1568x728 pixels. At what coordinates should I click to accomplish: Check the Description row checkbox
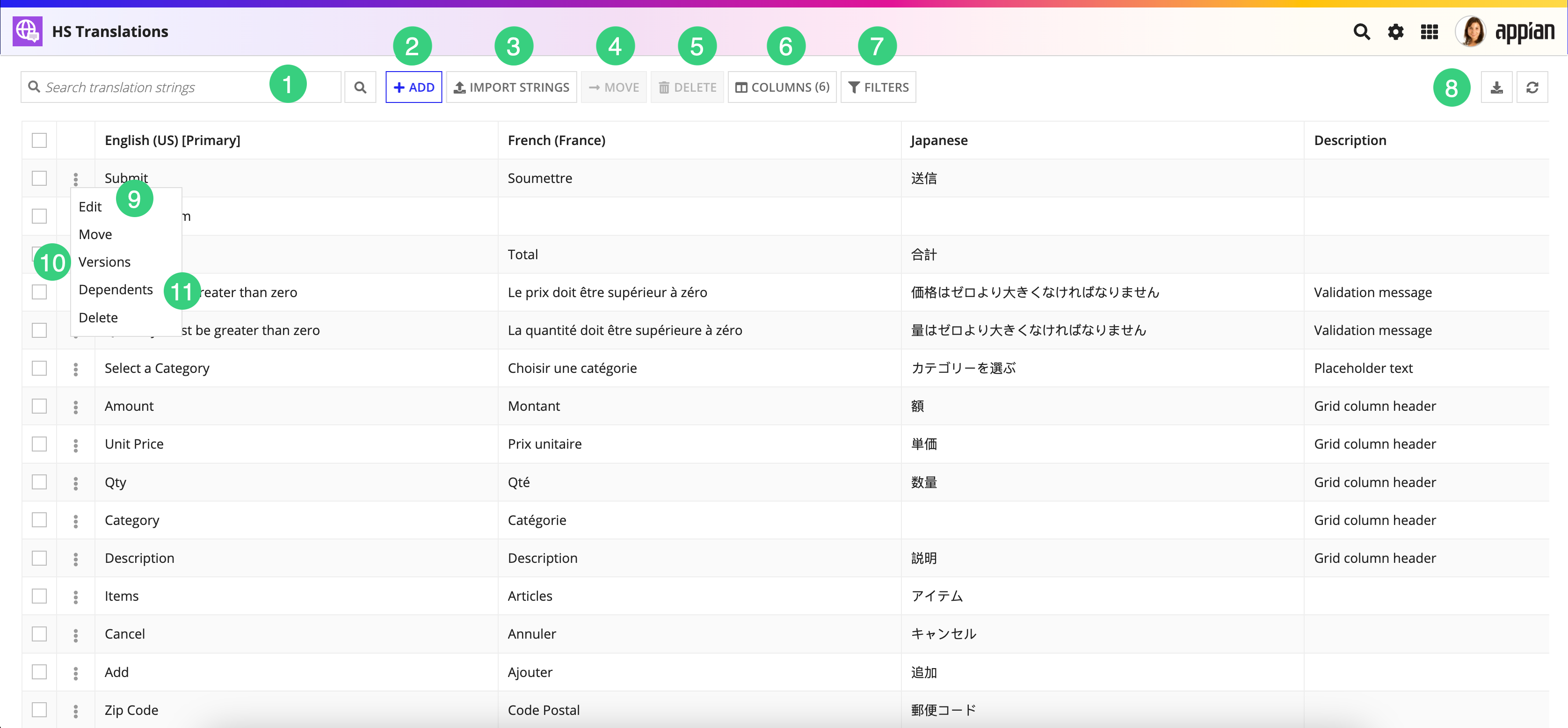pos(40,558)
